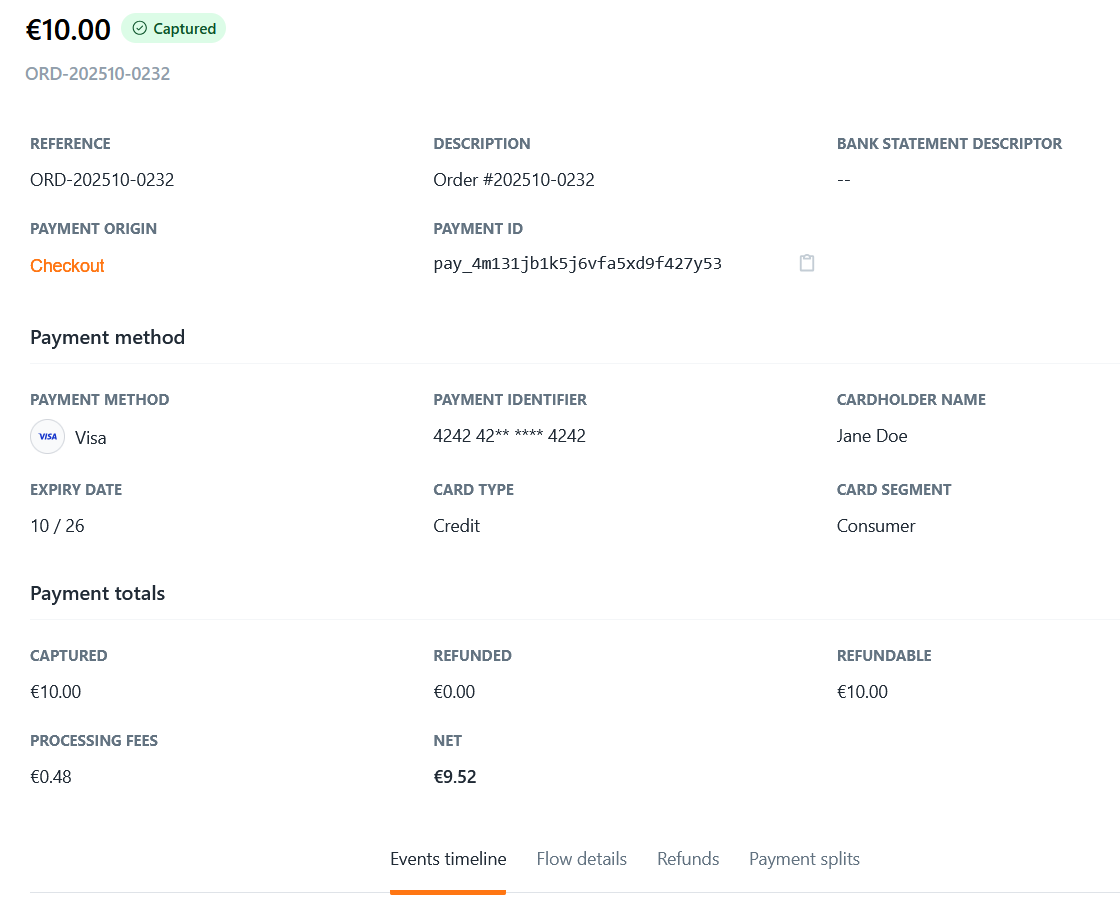
Task: Click the cardholder name Jane Doe
Action: 871,436
